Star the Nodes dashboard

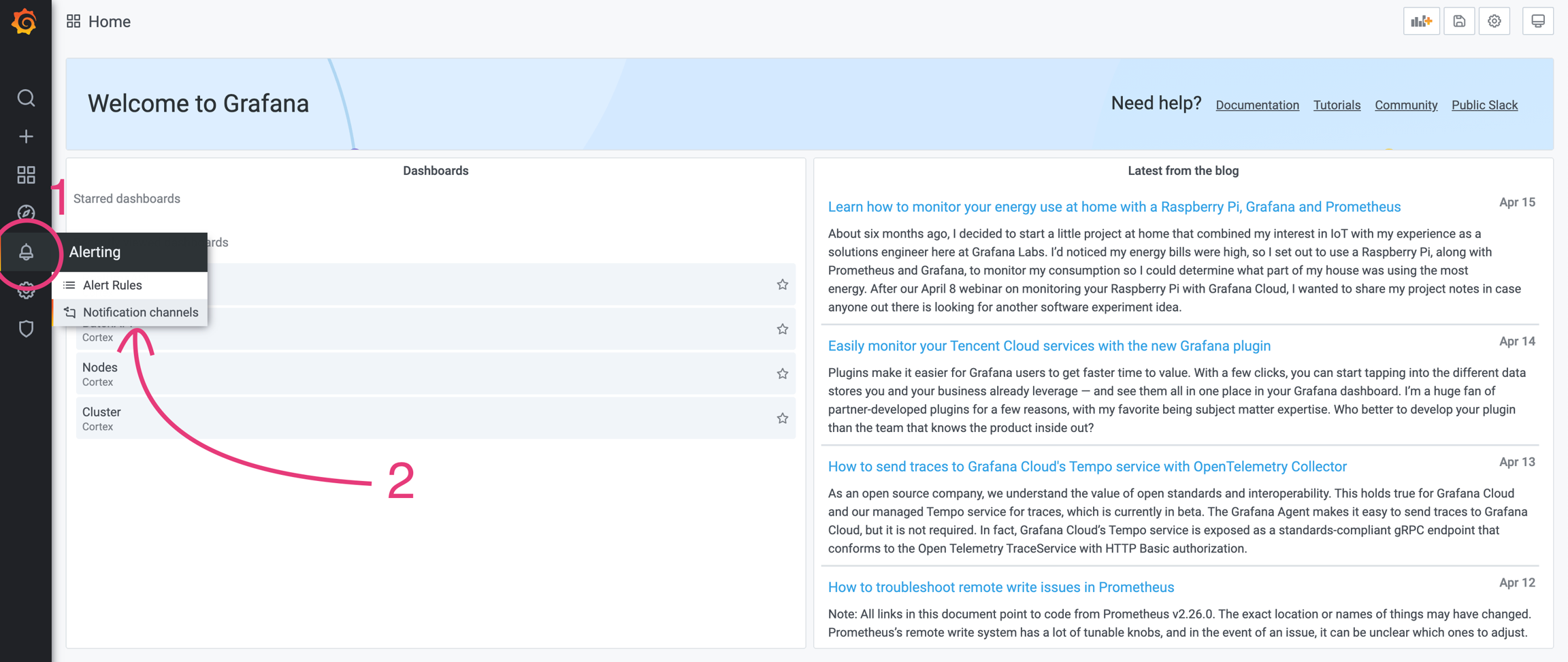click(783, 374)
